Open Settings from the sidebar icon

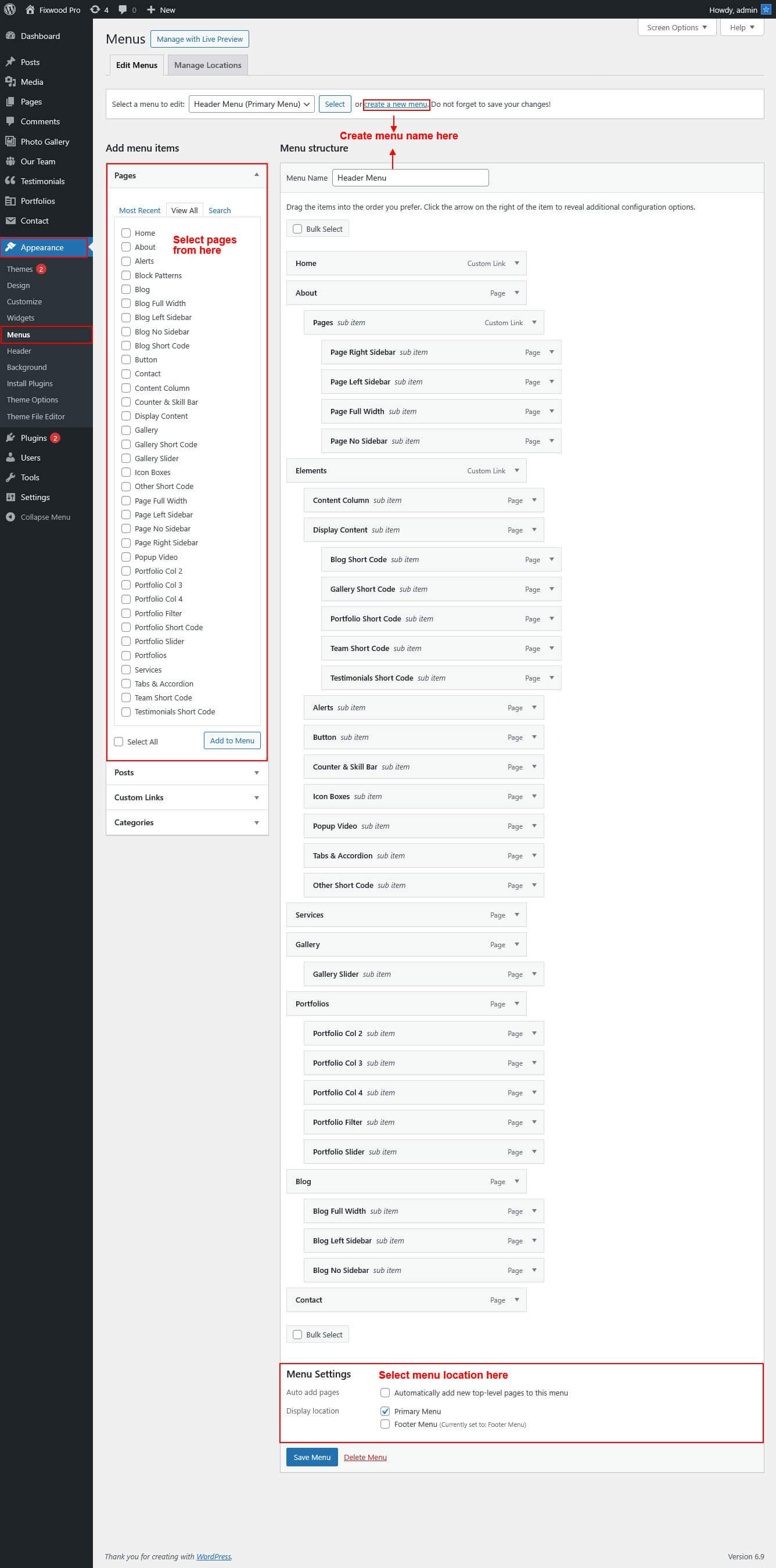tap(10, 497)
